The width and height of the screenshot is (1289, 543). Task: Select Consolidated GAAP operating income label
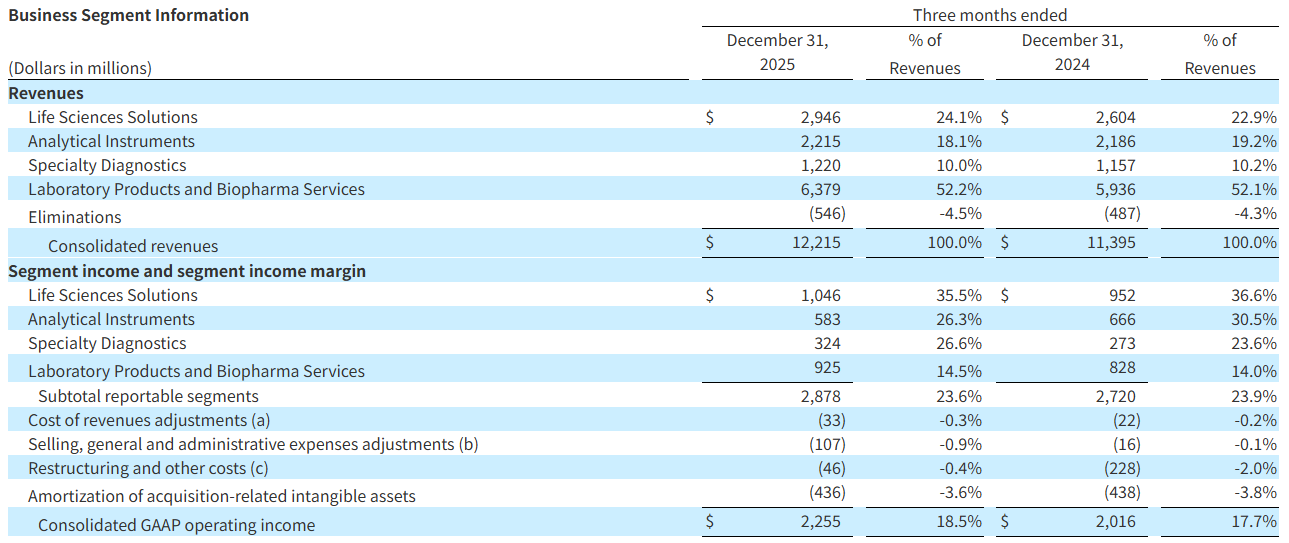(176, 525)
